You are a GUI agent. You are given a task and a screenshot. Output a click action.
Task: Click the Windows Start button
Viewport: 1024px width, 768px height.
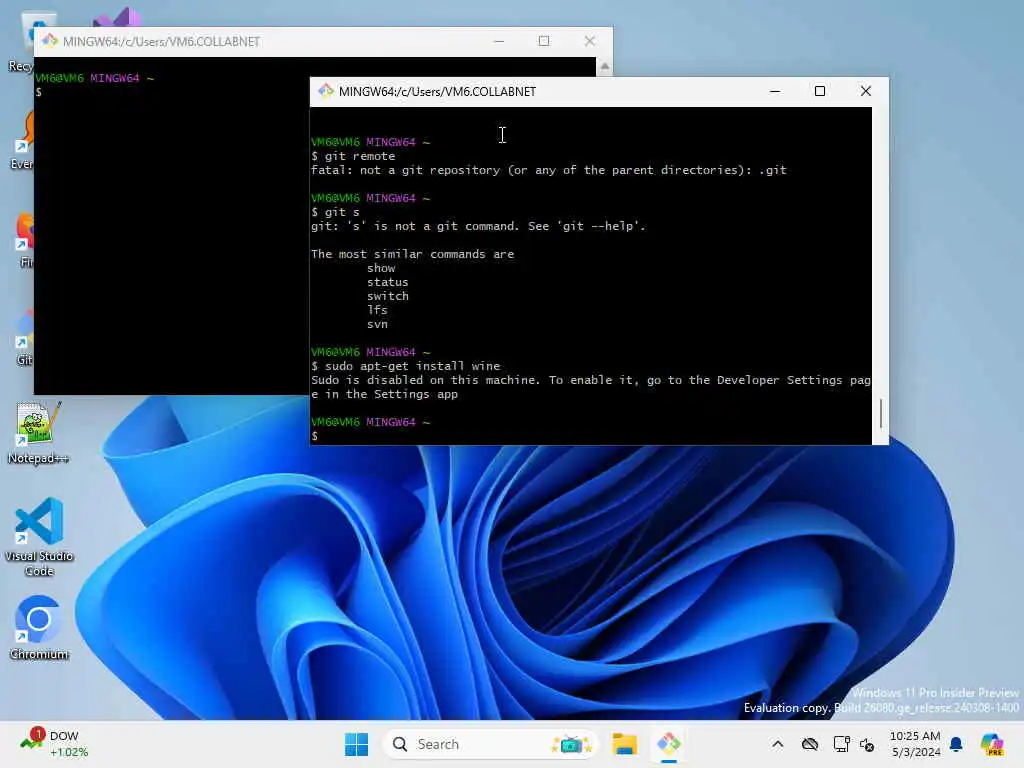(357, 744)
